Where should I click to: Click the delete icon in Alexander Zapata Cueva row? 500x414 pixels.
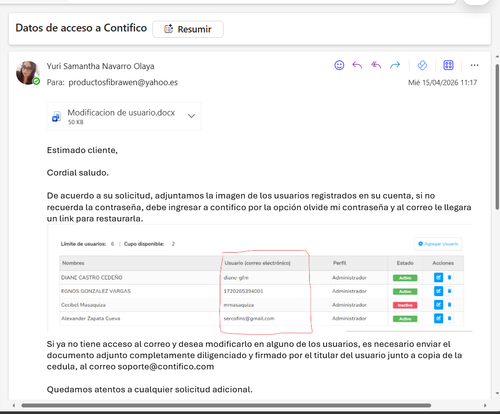[449, 318]
